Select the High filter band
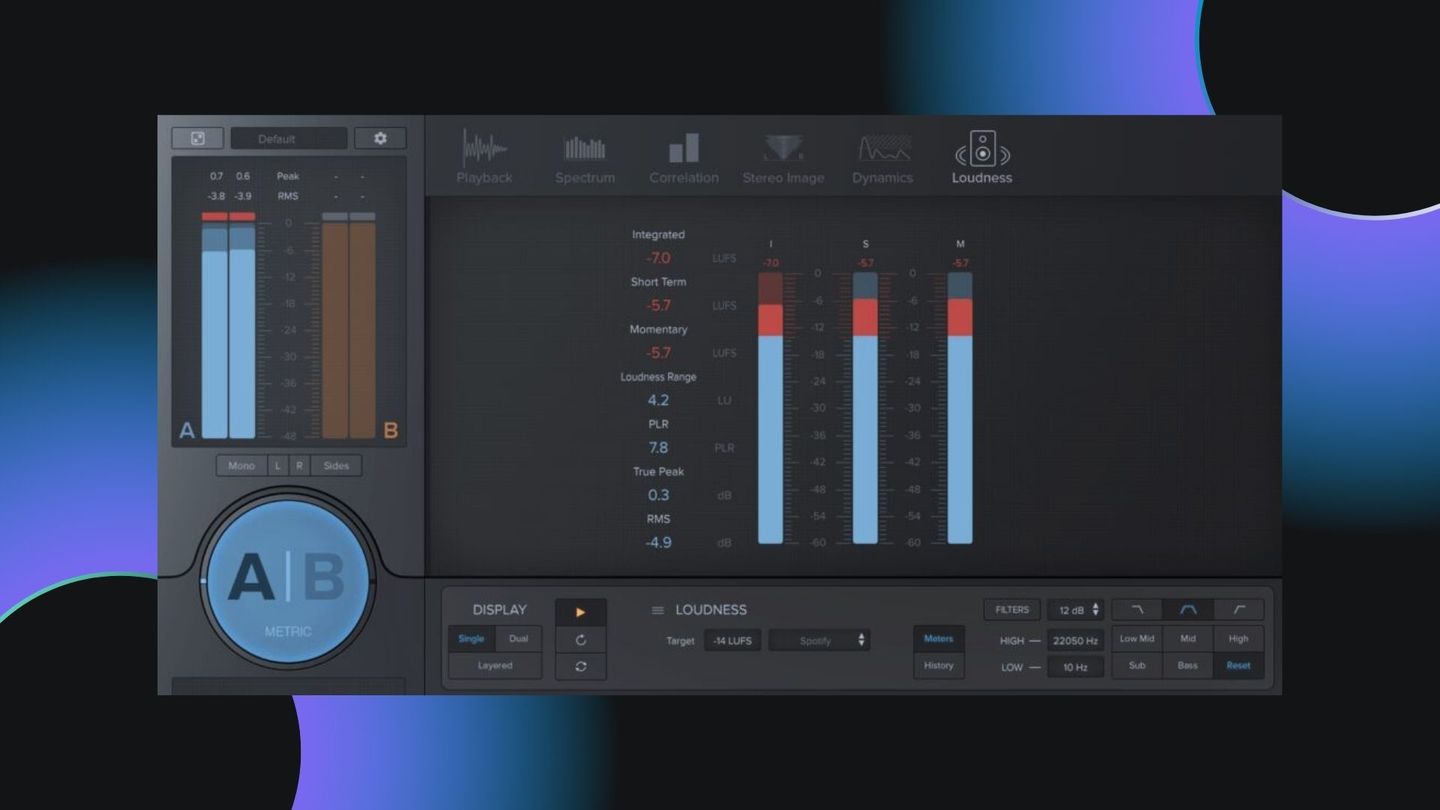 1239,639
